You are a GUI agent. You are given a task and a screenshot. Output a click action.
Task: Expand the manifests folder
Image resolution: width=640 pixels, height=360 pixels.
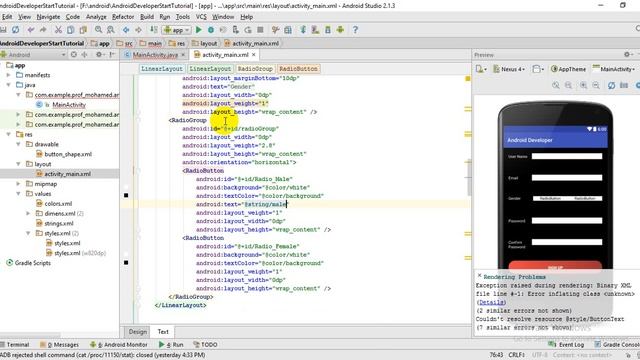coord(8,75)
